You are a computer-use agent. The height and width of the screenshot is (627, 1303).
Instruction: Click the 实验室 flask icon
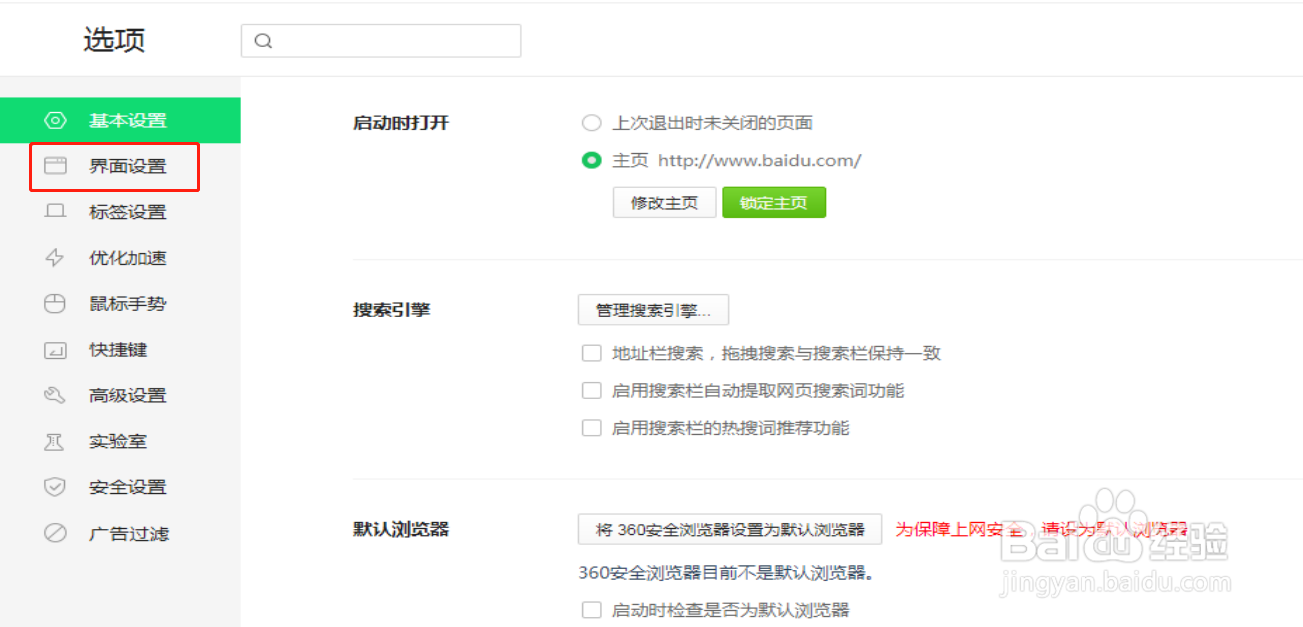coord(55,441)
